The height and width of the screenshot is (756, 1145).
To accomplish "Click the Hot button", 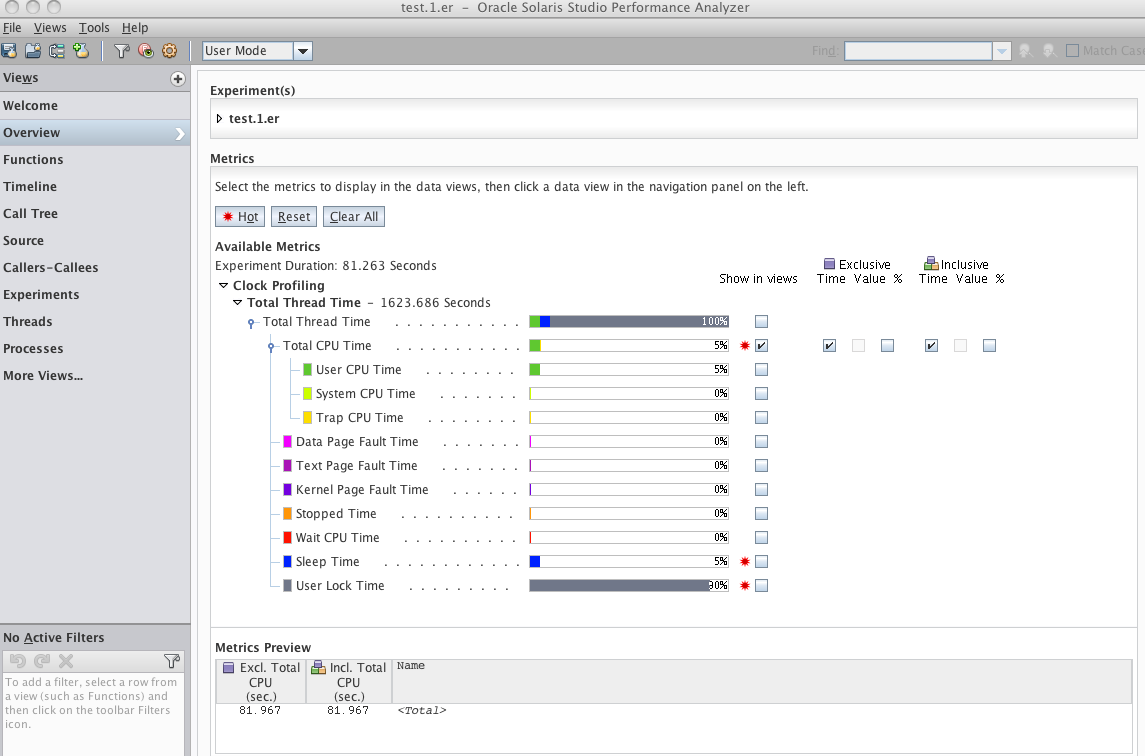I will coord(240,217).
